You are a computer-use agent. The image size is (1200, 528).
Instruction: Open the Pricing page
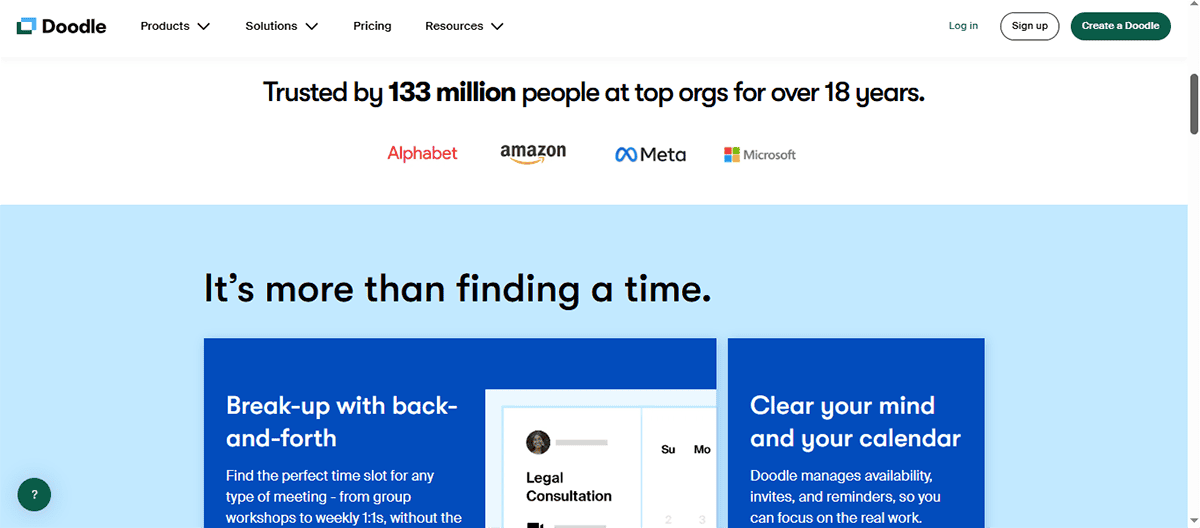coord(372,26)
